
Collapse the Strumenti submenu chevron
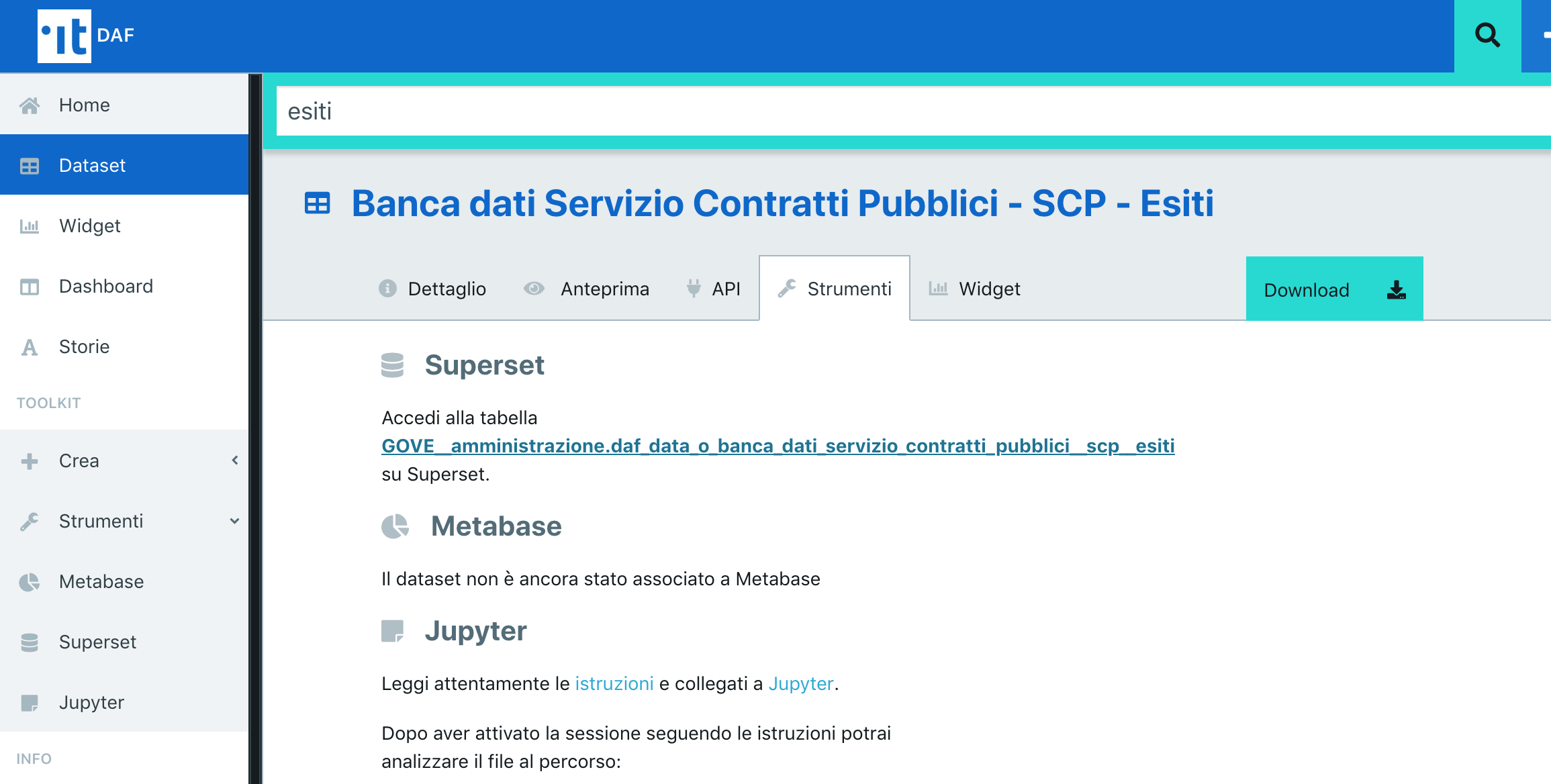235,521
